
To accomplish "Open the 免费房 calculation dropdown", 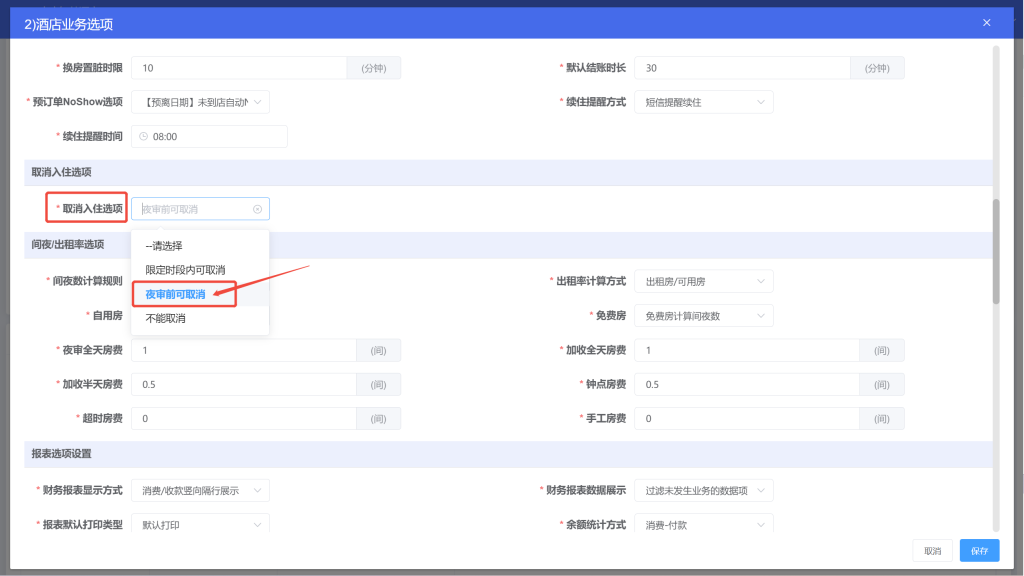I will pyautogui.click(x=703, y=315).
